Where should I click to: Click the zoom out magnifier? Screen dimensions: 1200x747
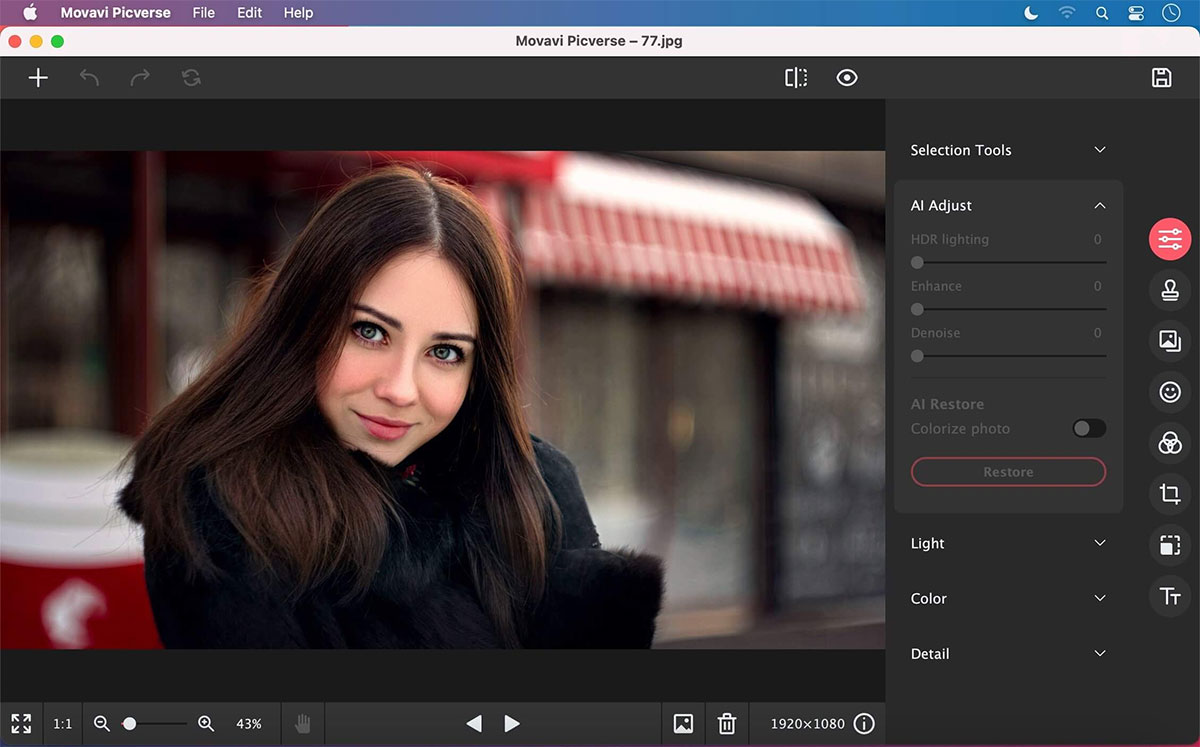(102, 723)
